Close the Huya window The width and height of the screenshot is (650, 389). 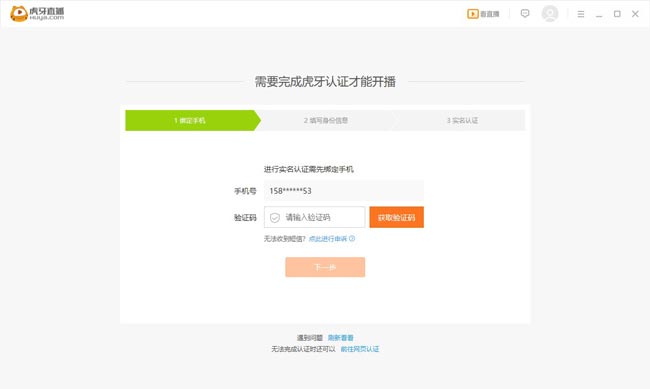point(635,14)
